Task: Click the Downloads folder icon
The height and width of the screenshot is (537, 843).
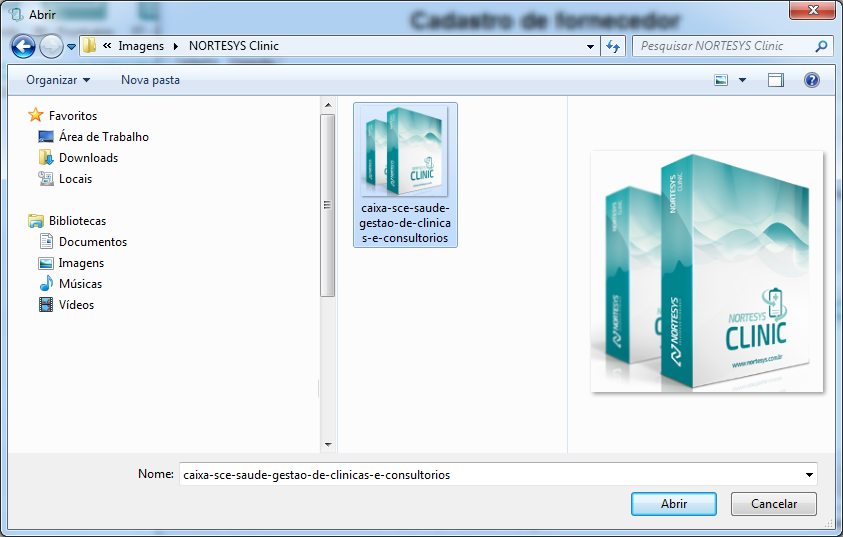Action: pyautogui.click(x=46, y=157)
